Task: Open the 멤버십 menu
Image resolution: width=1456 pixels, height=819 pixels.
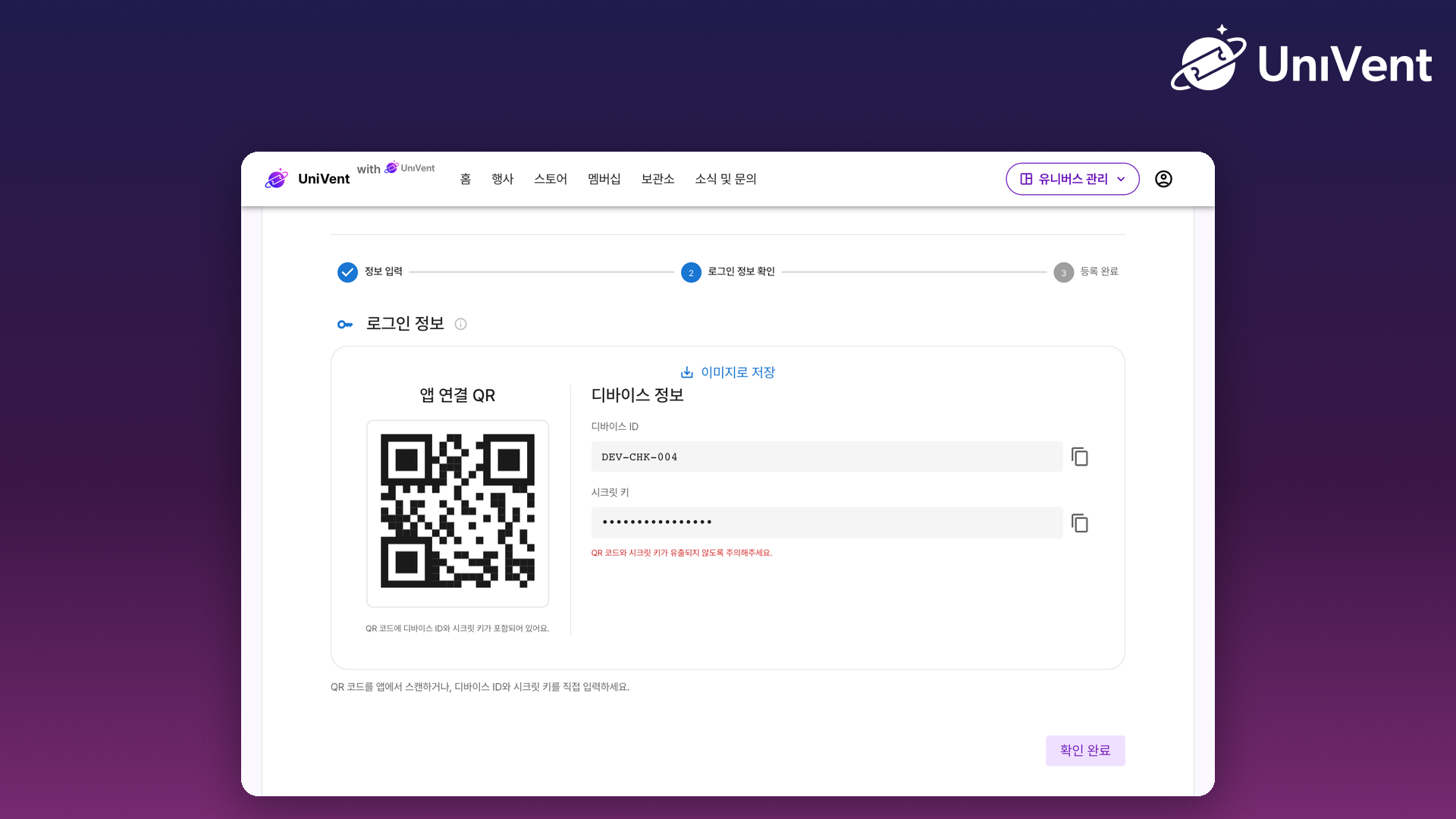Action: click(604, 179)
